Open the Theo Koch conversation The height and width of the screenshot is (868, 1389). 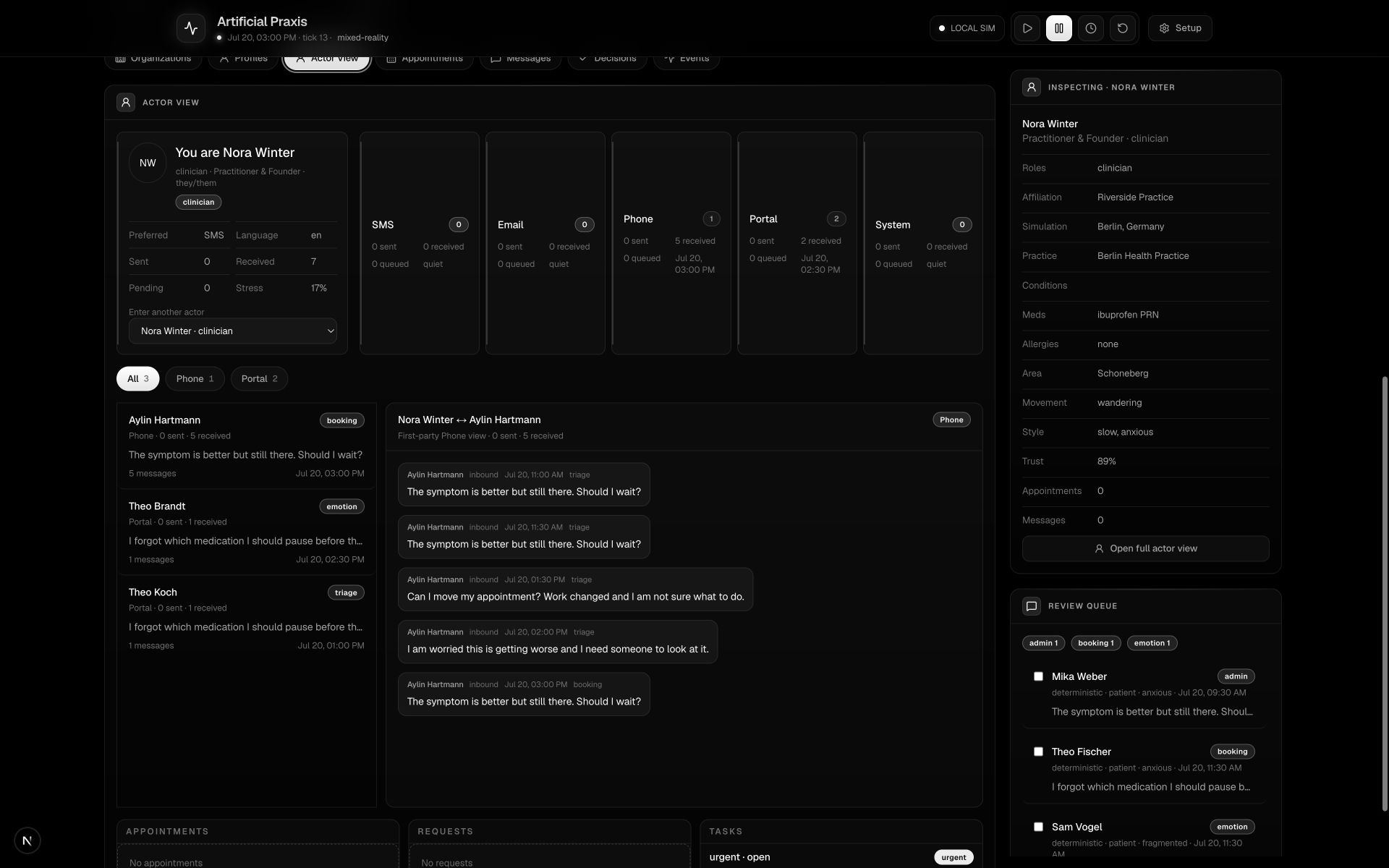(x=247, y=618)
